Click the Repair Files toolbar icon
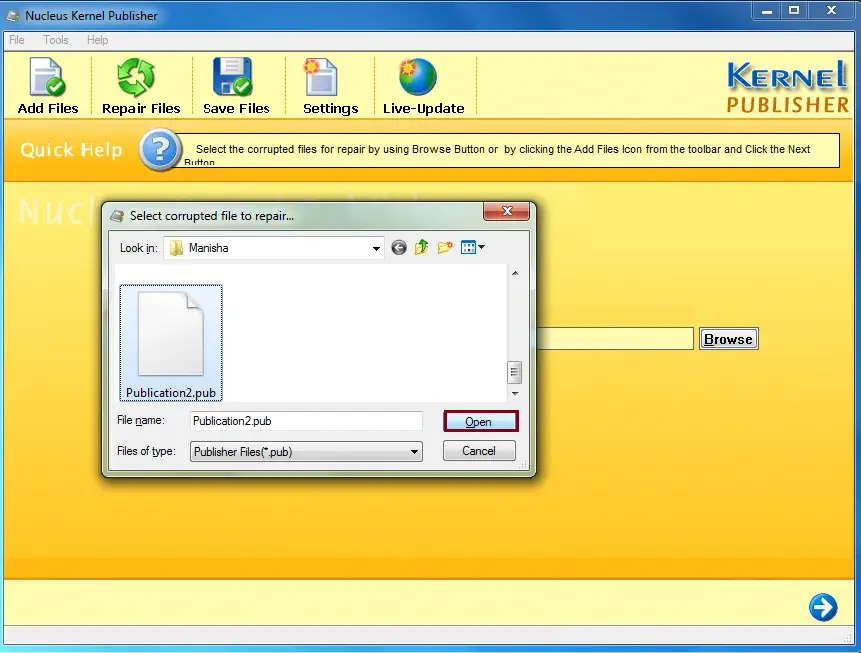 coord(136,77)
